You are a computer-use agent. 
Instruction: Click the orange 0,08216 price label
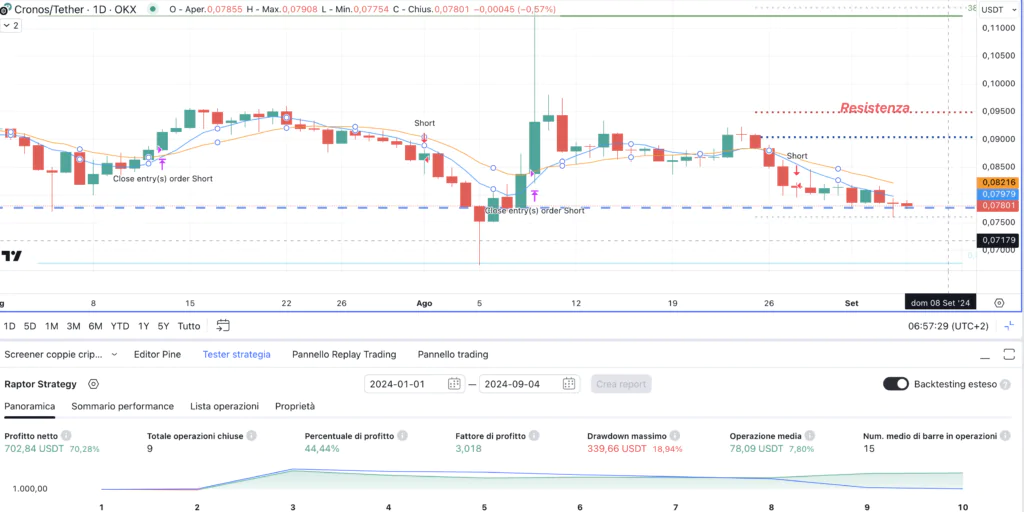997,183
